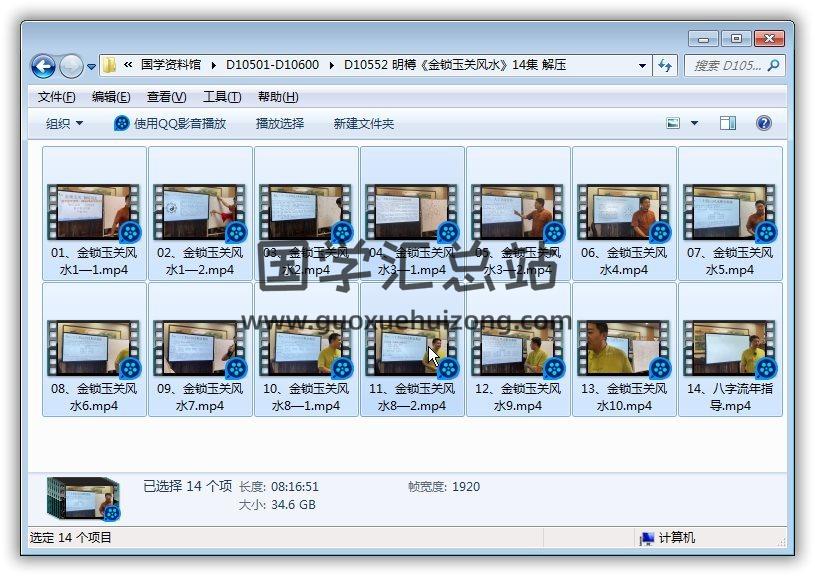Open the address bar history dropdown
815x576 pixels.
tap(642, 66)
